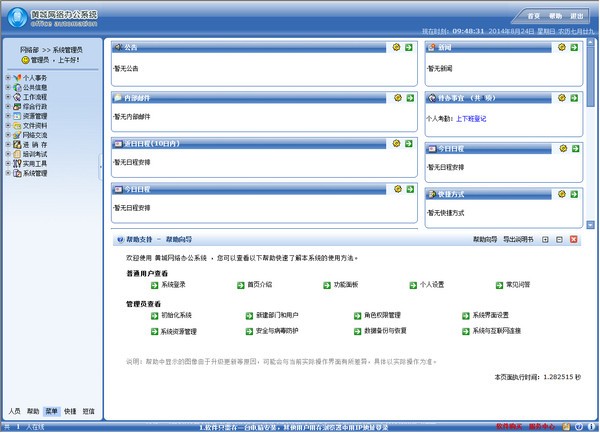This screenshot has width=600, height=433.
Task: Expand the 系统管理 tree node
Action: pyautogui.click(x=7, y=173)
